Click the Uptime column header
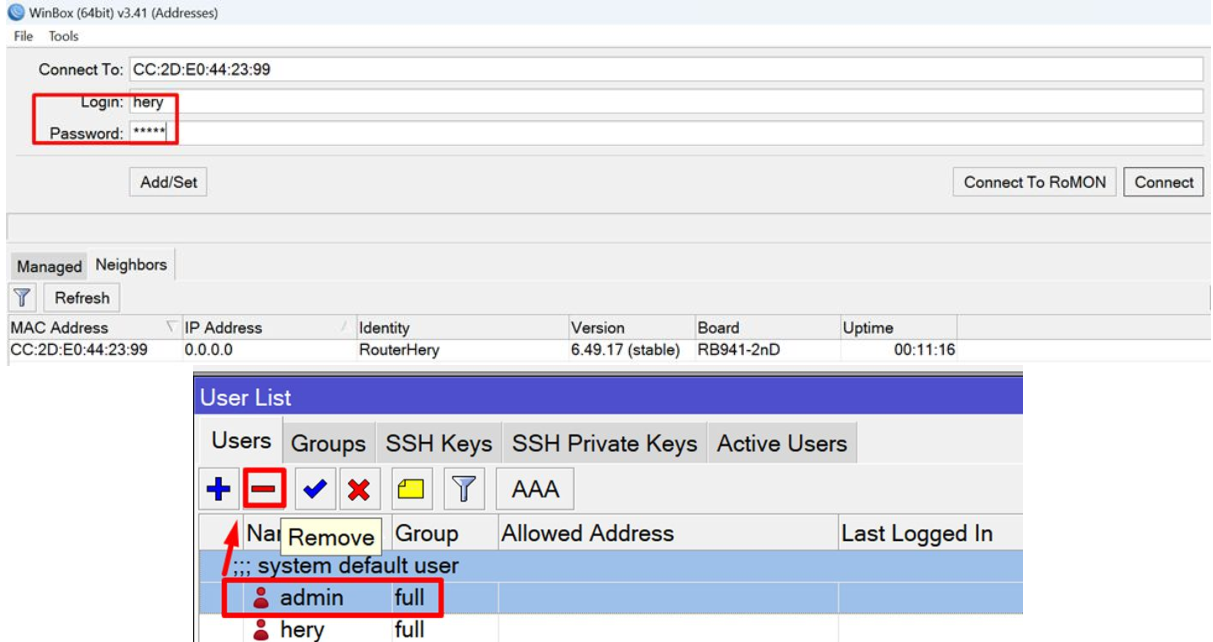 [x=898, y=327]
